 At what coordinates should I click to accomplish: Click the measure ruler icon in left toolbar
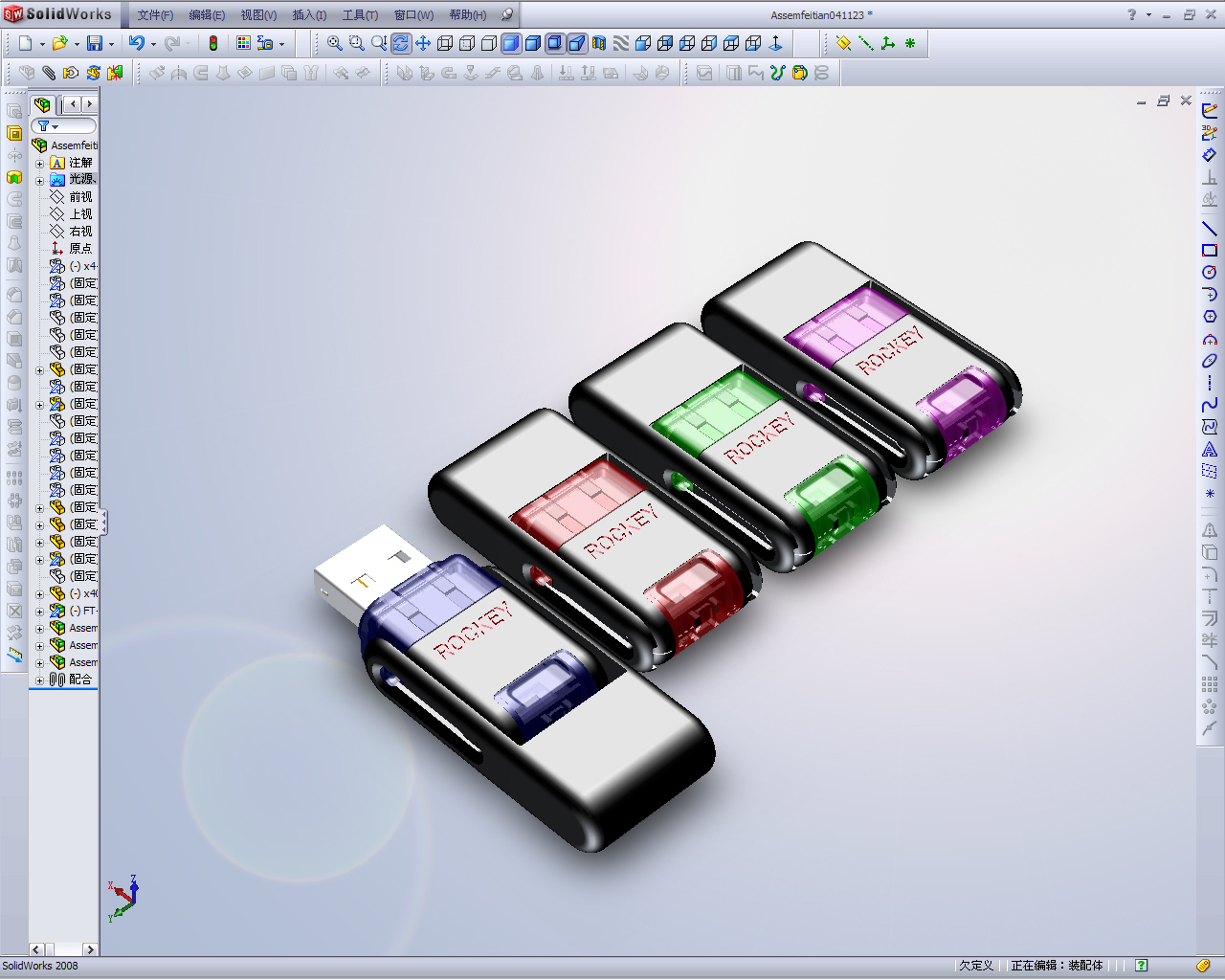(14, 656)
